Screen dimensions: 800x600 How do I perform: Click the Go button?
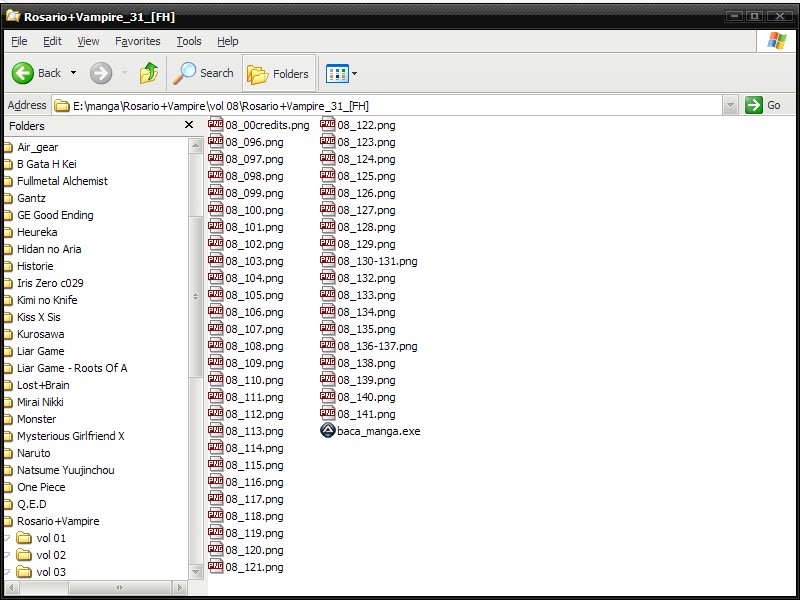[763, 105]
